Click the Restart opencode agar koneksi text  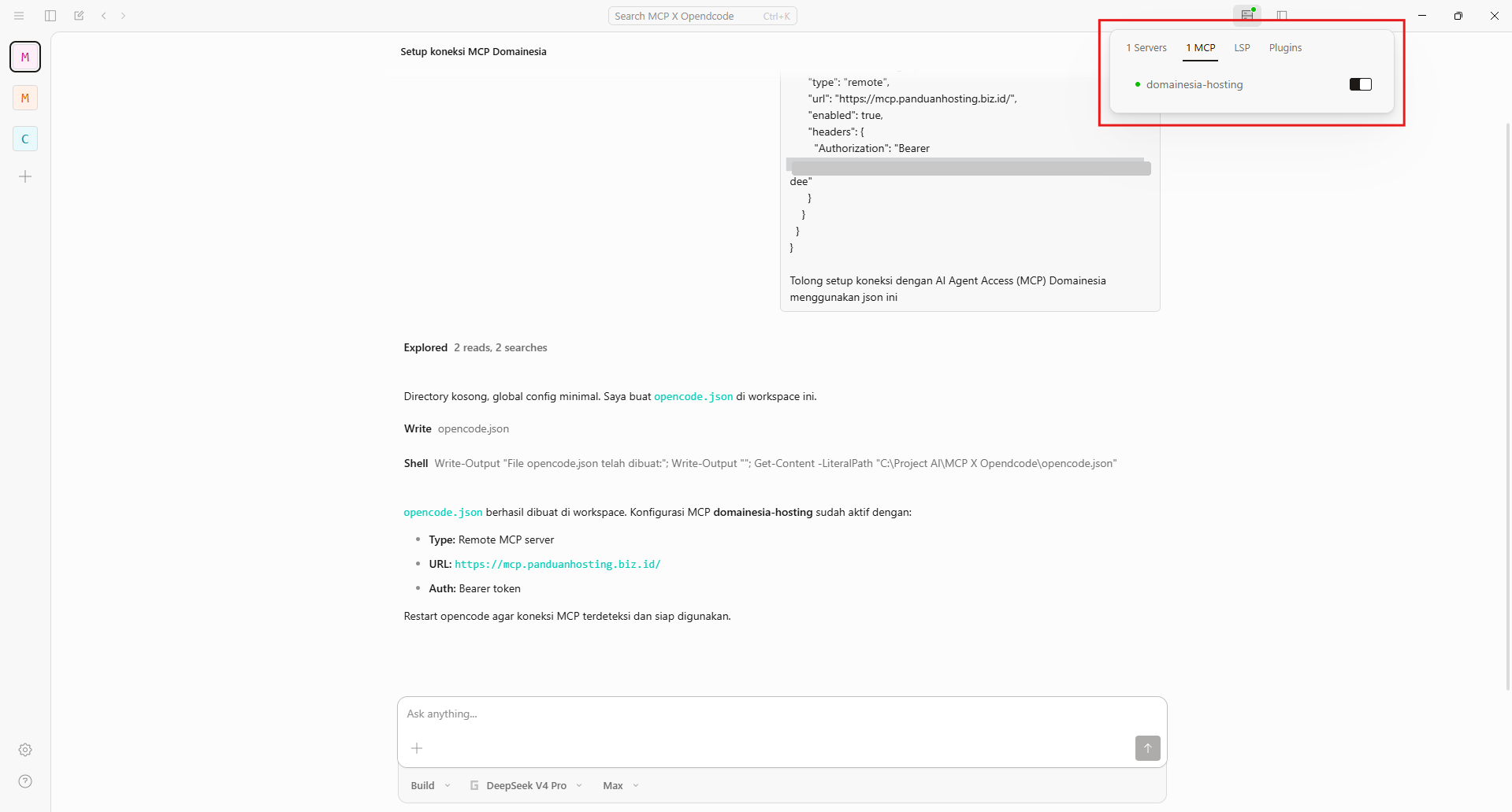[567, 616]
